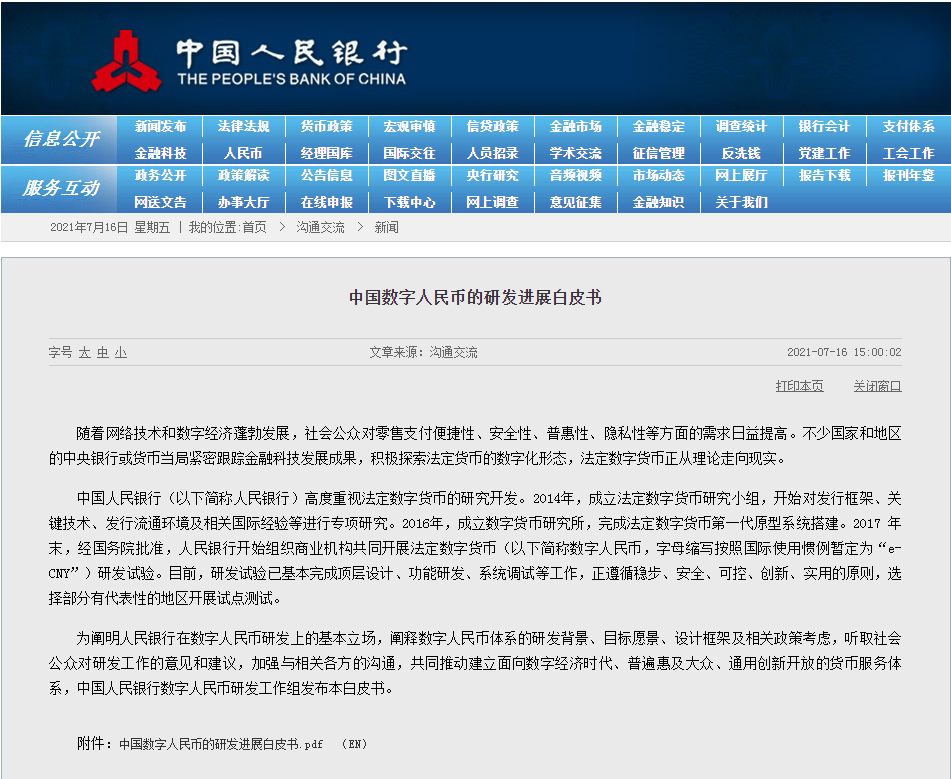
Task: Go to 学术交流 section
Action: [x=576, y=153]
